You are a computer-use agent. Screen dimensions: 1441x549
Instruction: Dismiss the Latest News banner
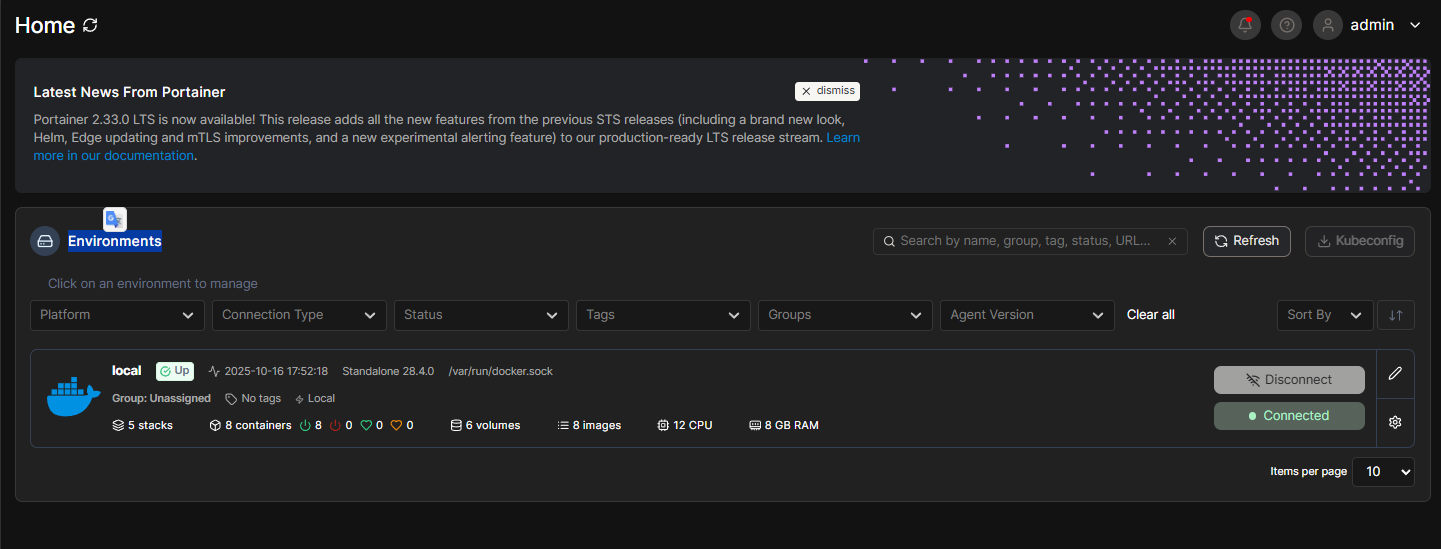coord(827,91)
